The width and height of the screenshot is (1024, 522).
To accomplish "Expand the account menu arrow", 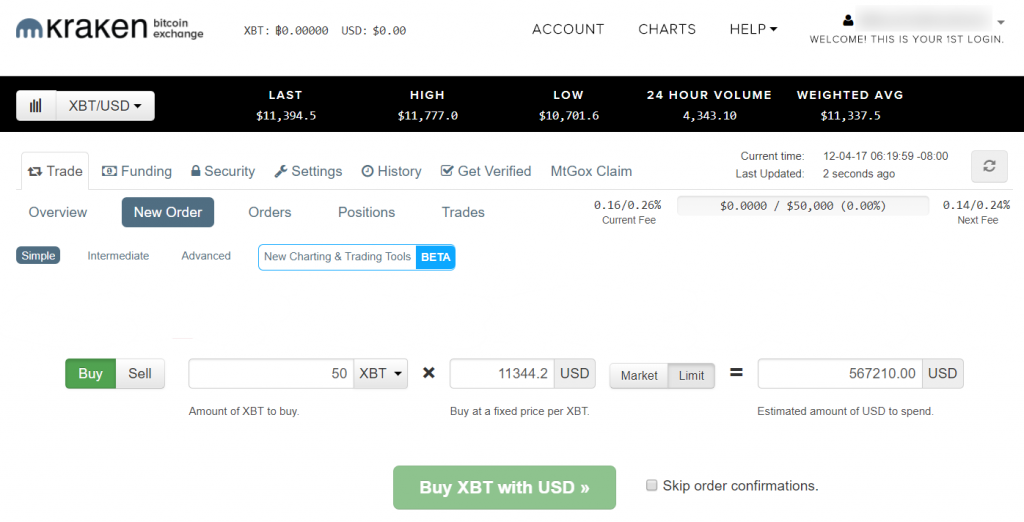I will [x=1000, y=23].
